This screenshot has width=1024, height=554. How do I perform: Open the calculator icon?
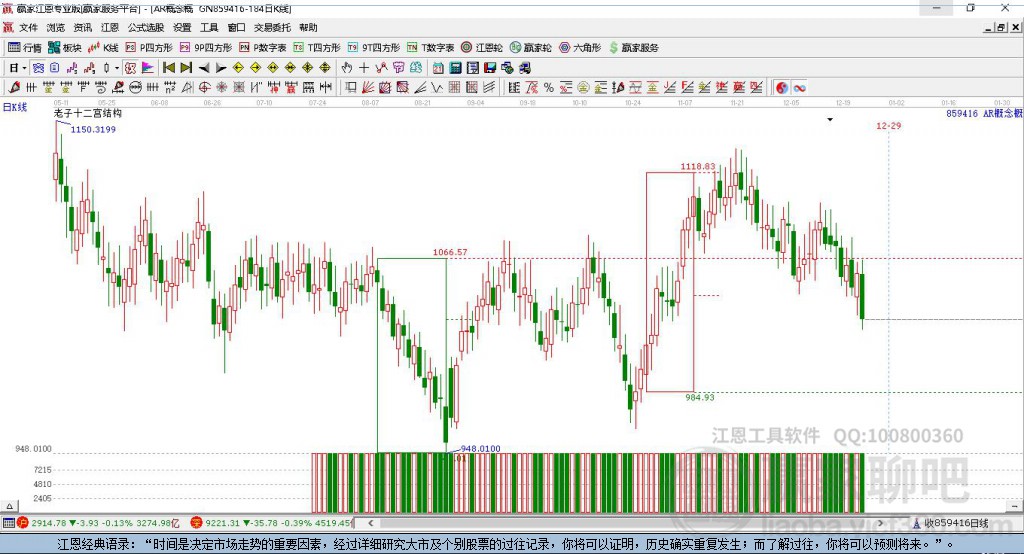[456, 67]
